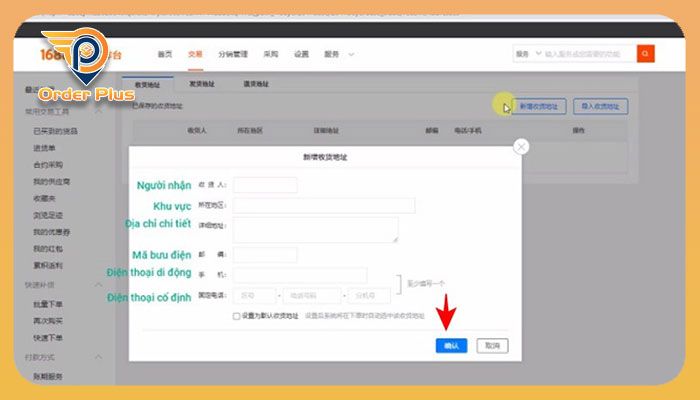Image resolution: width=700 pixels, height=400 pixels.
Task: Collapse the 打款方式 sidebar section
Action: [99, 357]
